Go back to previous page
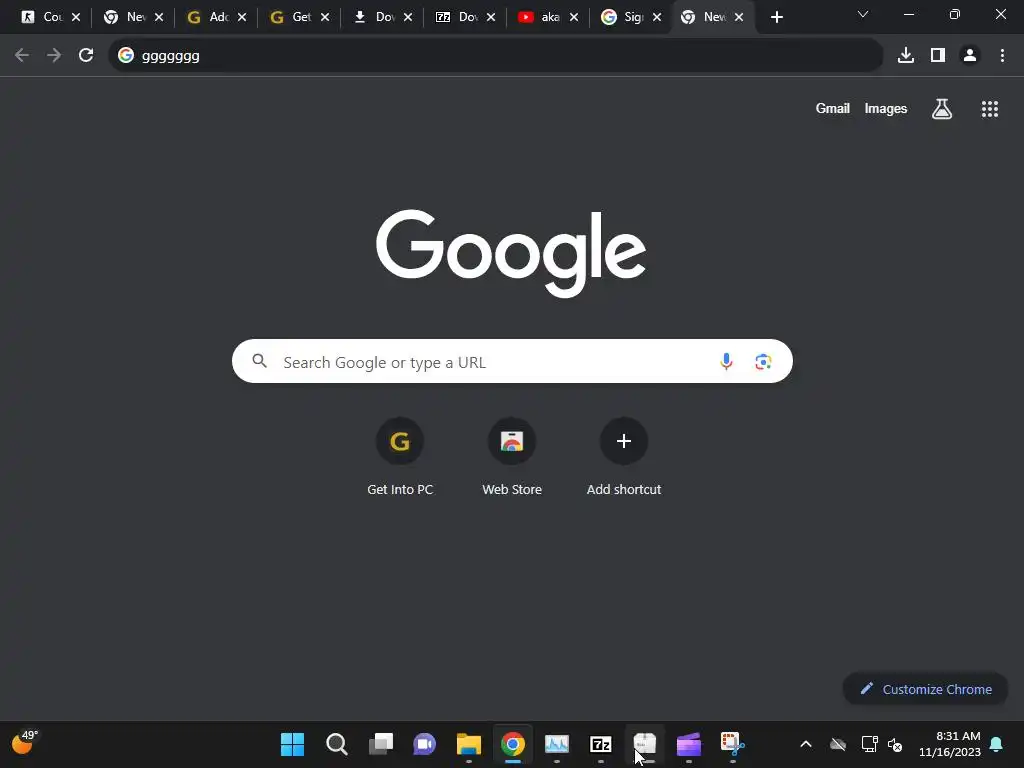The image size is (1024, 768). click(22, 56)
